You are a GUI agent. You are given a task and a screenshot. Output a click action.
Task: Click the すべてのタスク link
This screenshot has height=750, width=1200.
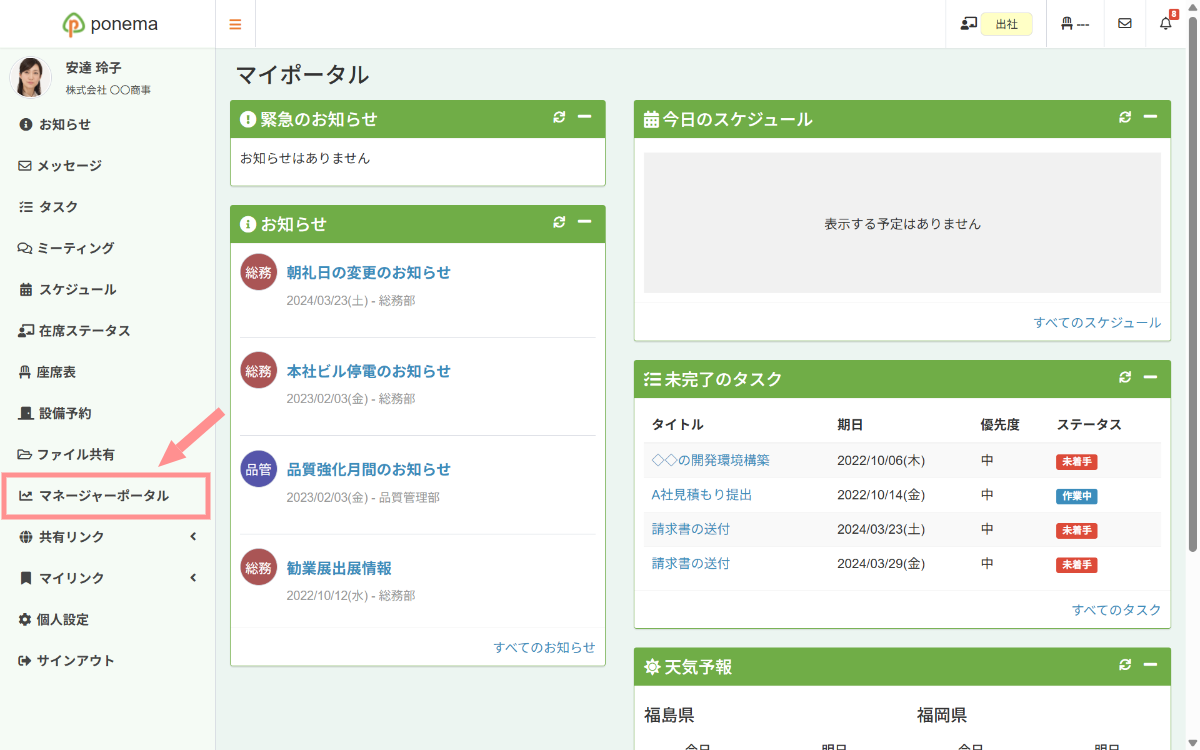pyautogui.click(x=1116, y=610)
